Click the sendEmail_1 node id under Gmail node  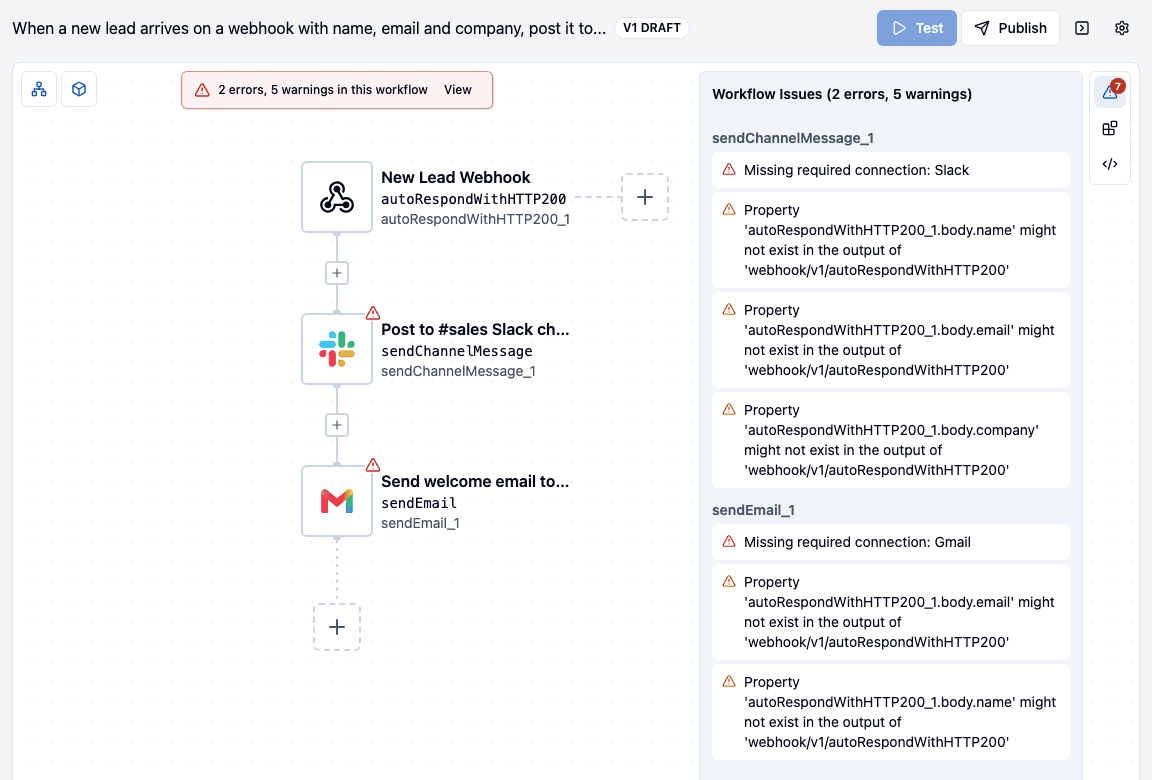pos(420,523)
